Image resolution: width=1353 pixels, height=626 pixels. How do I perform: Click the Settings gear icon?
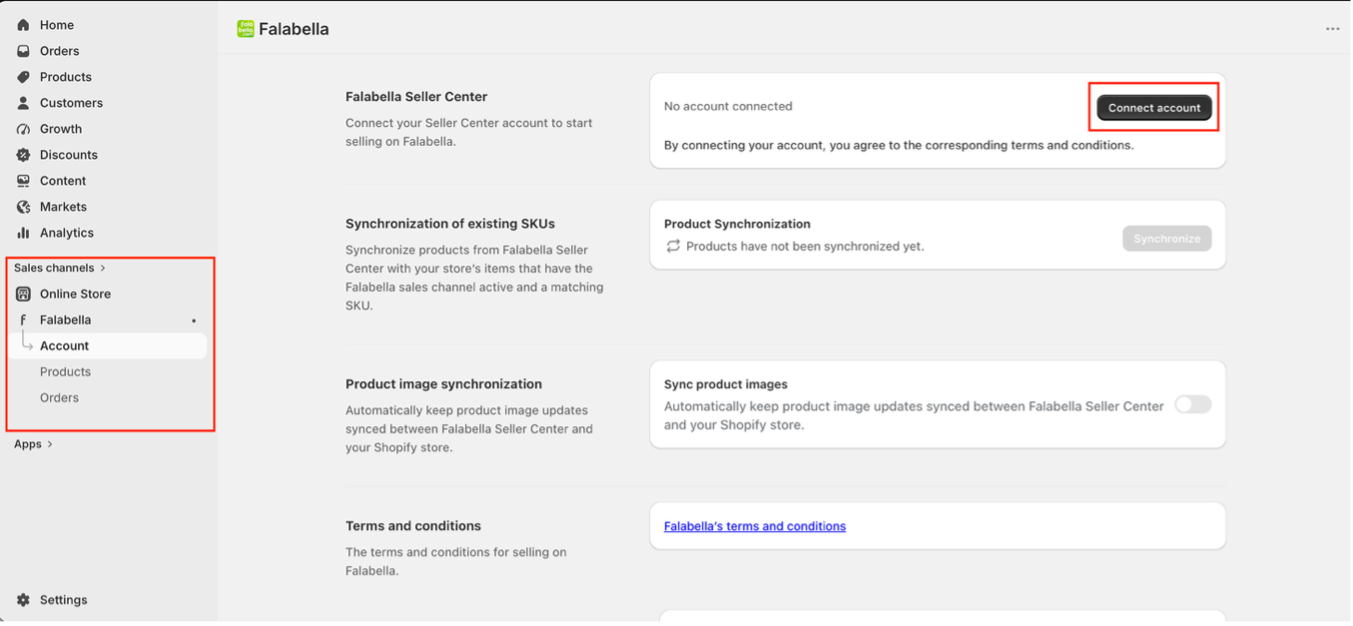(23, 600)
